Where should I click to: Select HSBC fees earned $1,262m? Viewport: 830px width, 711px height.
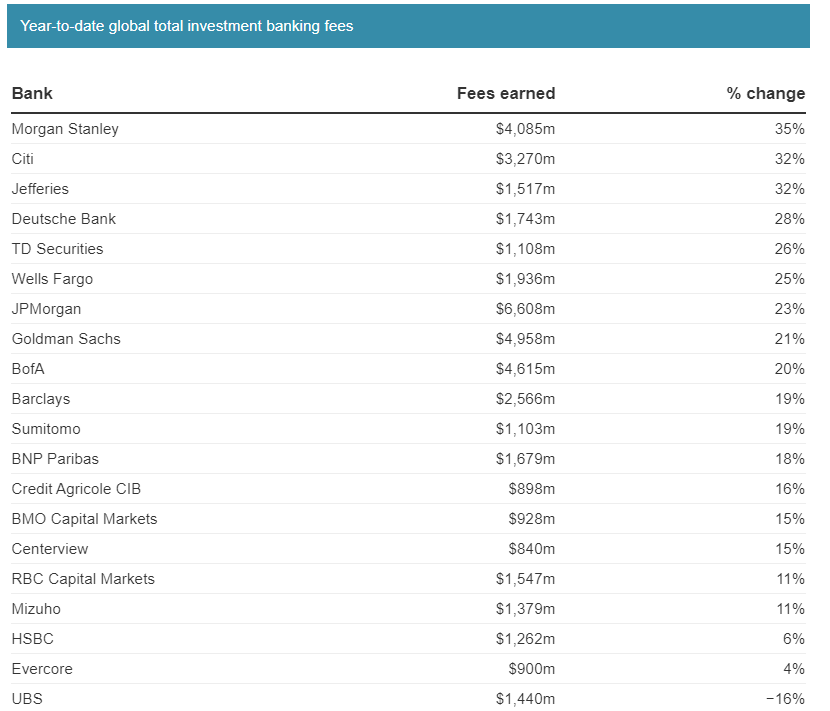(x=525, y=639)
